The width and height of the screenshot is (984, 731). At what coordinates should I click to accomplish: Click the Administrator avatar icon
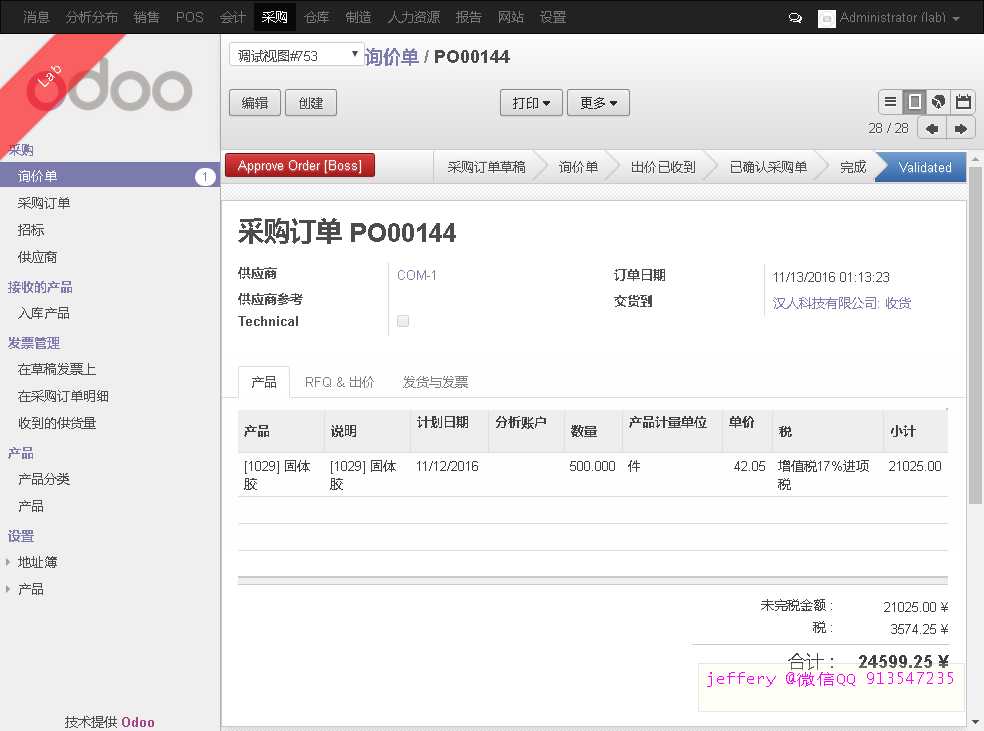point(826,19)
